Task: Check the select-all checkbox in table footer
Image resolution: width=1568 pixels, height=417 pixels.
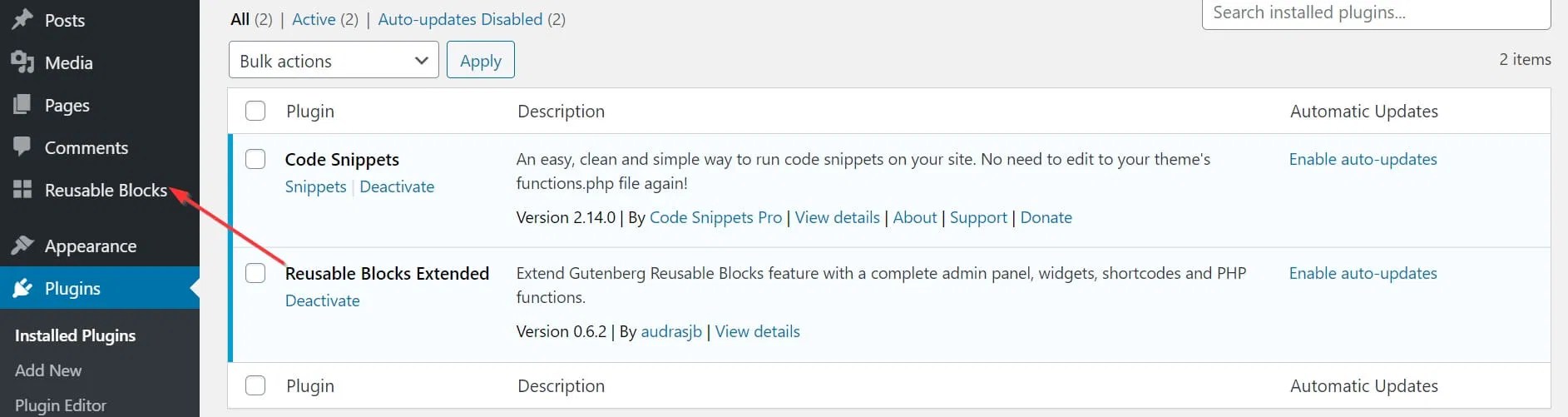Action: tap(255, 385)
